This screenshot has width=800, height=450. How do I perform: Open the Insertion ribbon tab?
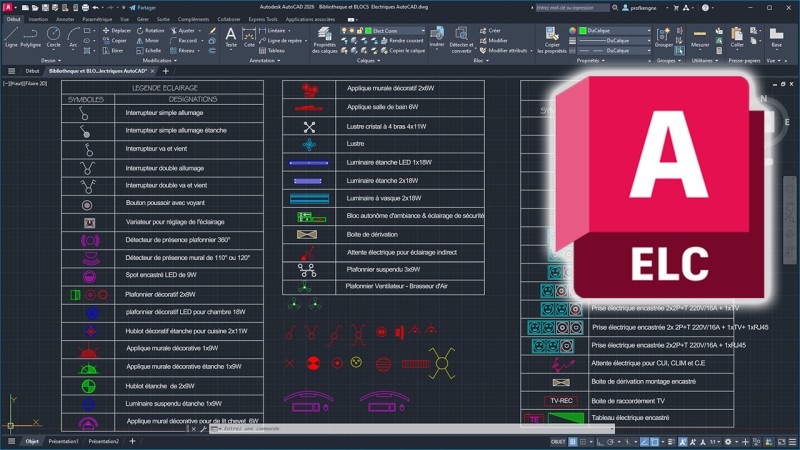coord(38,19)
